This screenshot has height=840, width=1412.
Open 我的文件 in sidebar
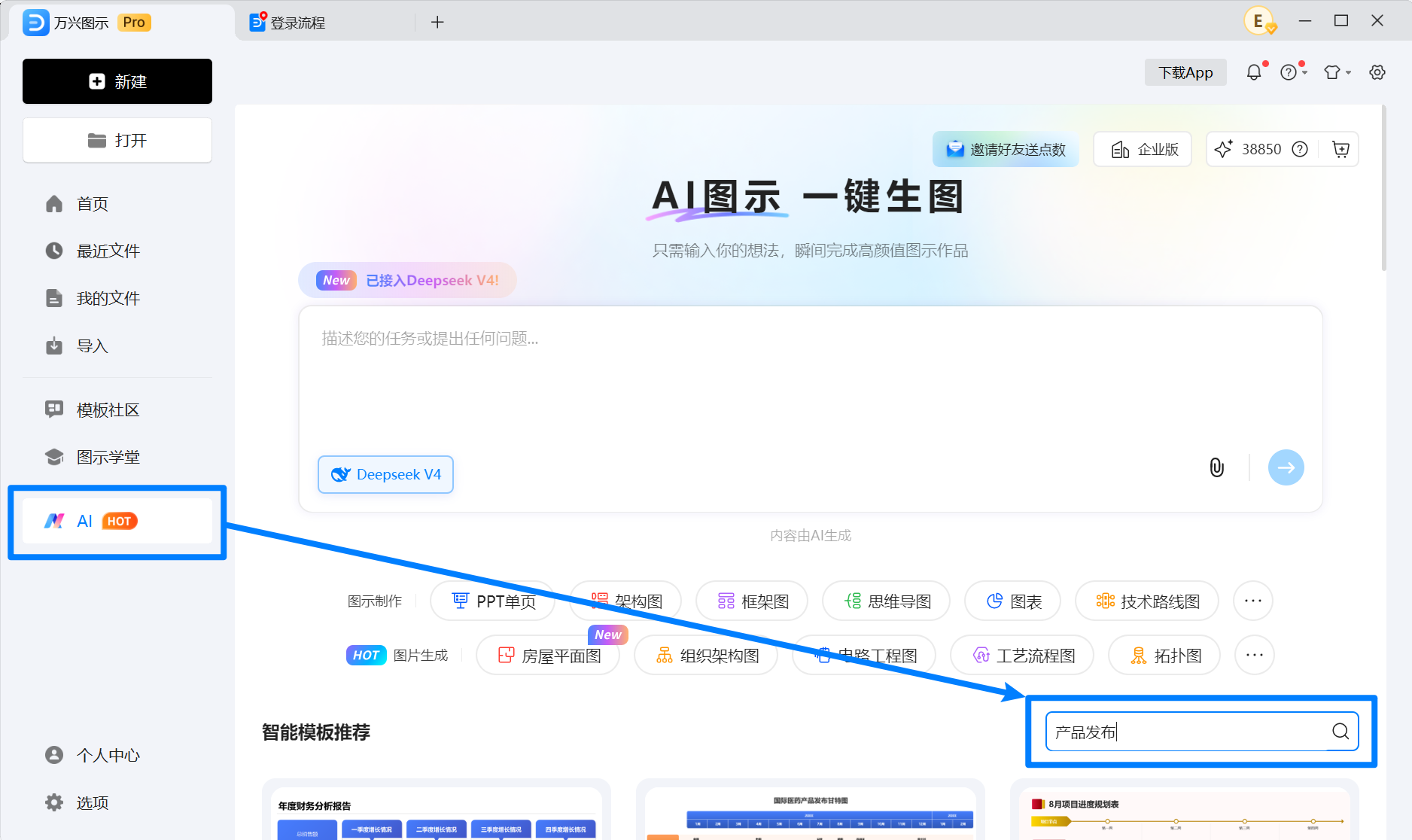coord(117,298)
